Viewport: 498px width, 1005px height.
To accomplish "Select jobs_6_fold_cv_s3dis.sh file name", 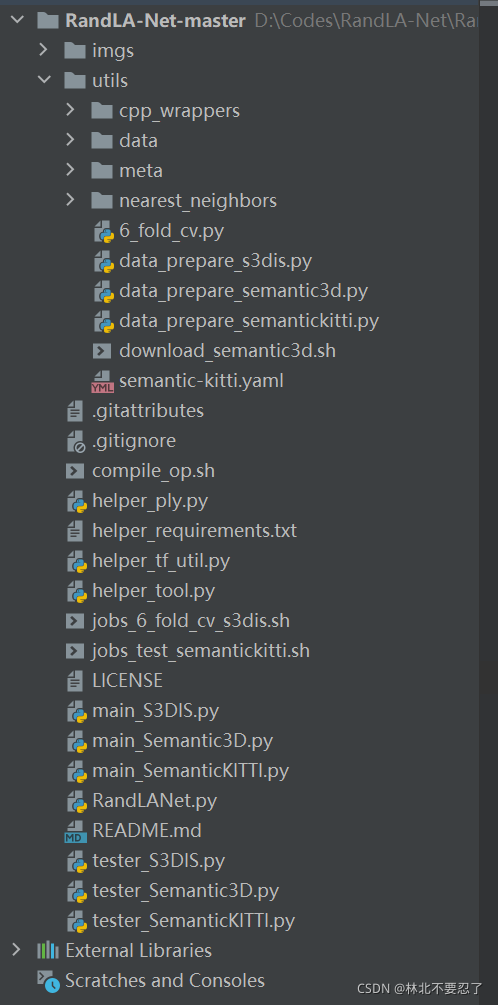I will point(191,621).
